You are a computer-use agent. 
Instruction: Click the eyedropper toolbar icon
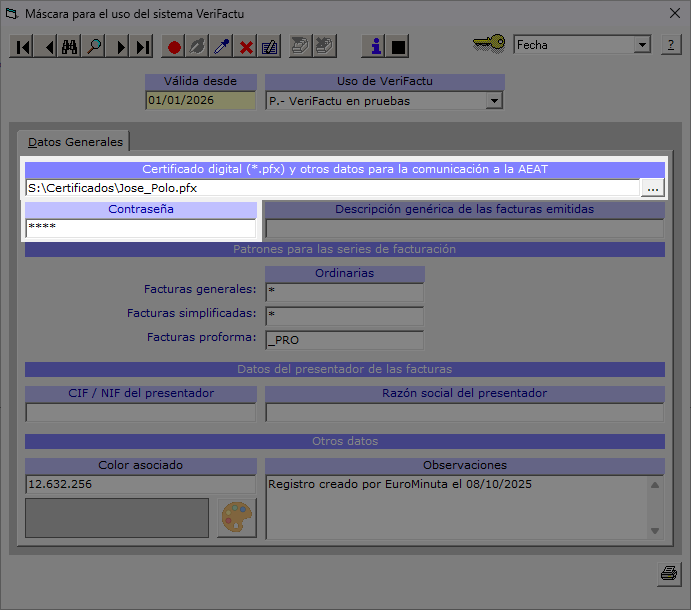pyautogui.click(x=222, y=47)
